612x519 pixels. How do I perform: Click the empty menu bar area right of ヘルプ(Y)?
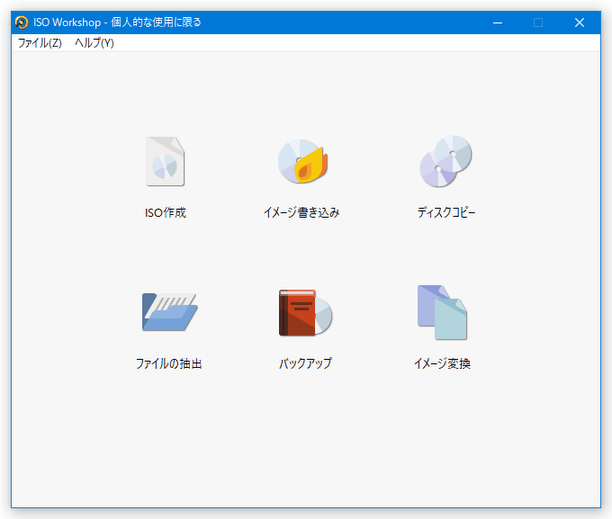[x=350, y=43]
